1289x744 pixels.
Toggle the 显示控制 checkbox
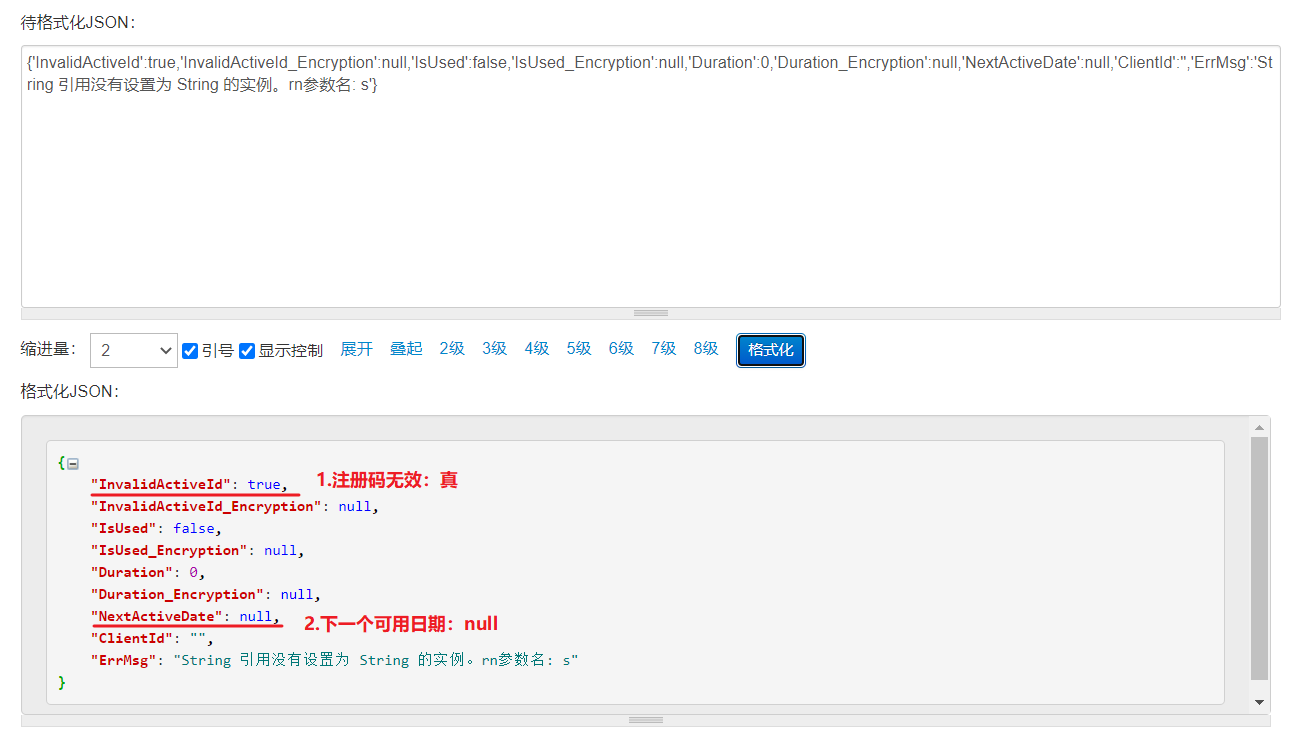tap(247, 351)
